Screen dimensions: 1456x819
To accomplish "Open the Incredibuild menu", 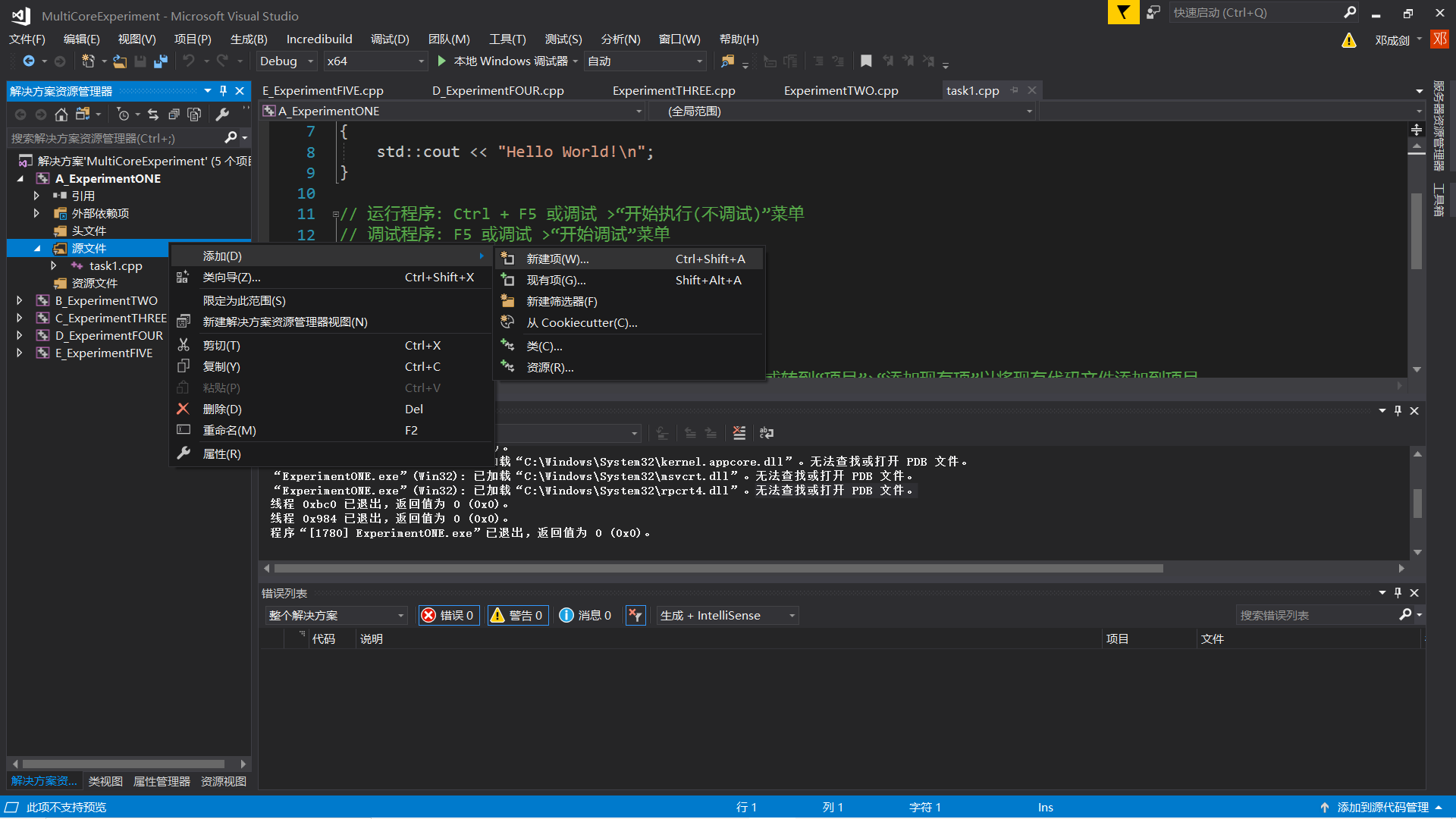I will click(x=319, y=39).
